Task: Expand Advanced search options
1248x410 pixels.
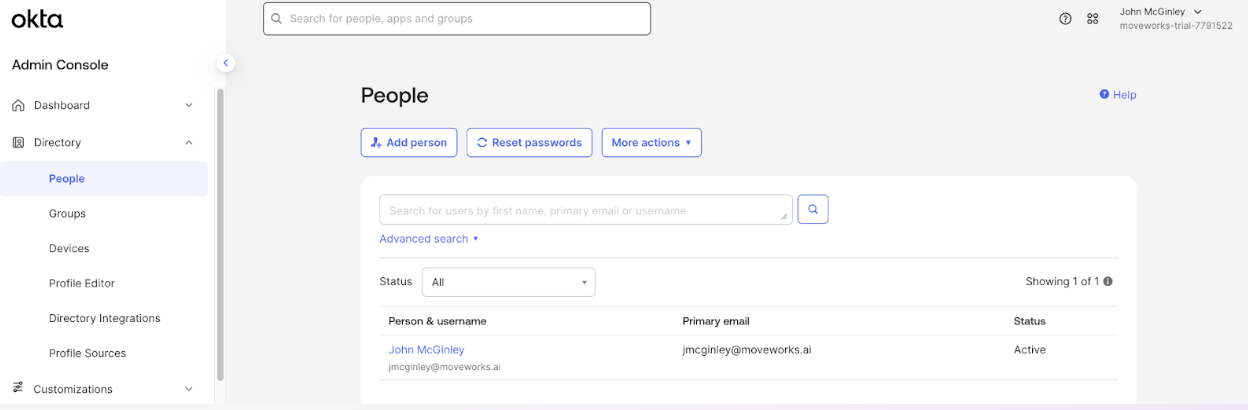Action: point(429,239)
